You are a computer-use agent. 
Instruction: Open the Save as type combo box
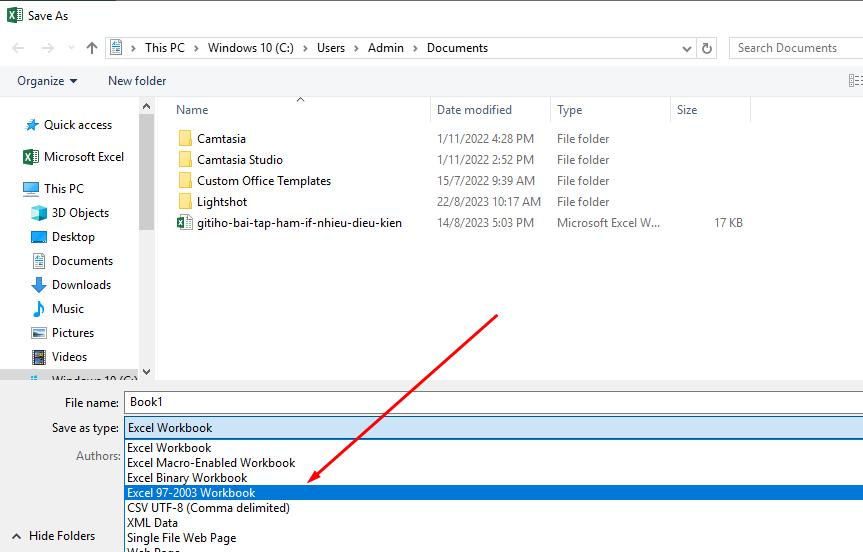tap(494, 428)
